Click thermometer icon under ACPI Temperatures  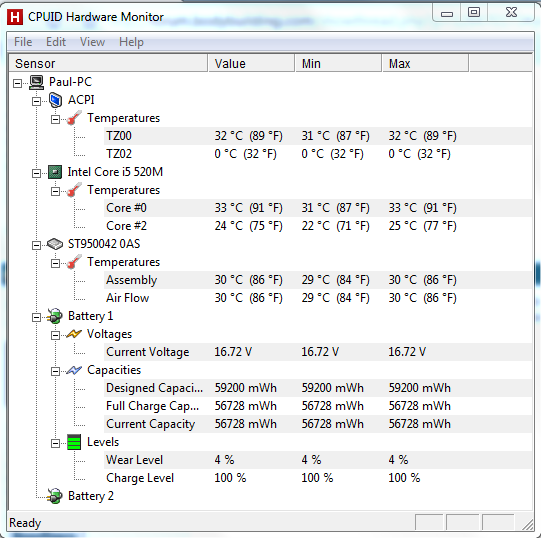click(x=74, y=118)
